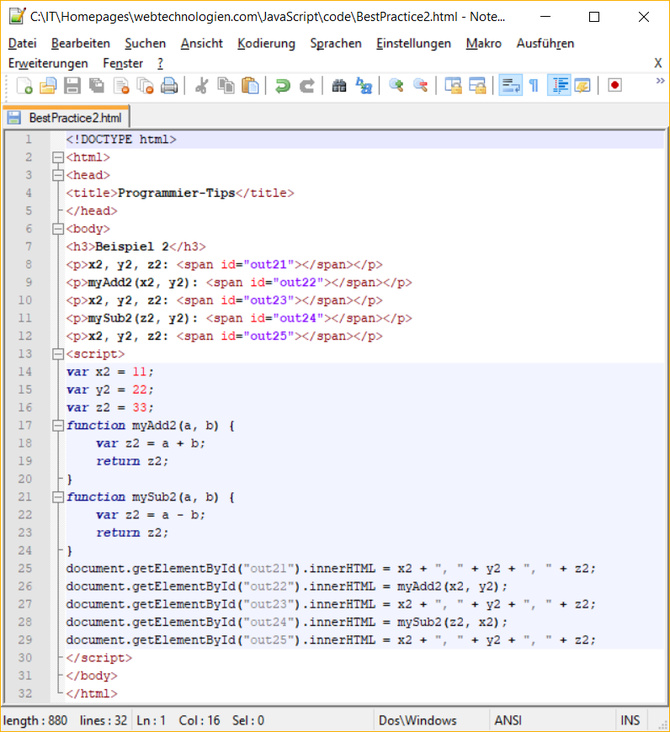Open Find with the binoculars icon
The image size is (670, 732).
tap(339, 86)
